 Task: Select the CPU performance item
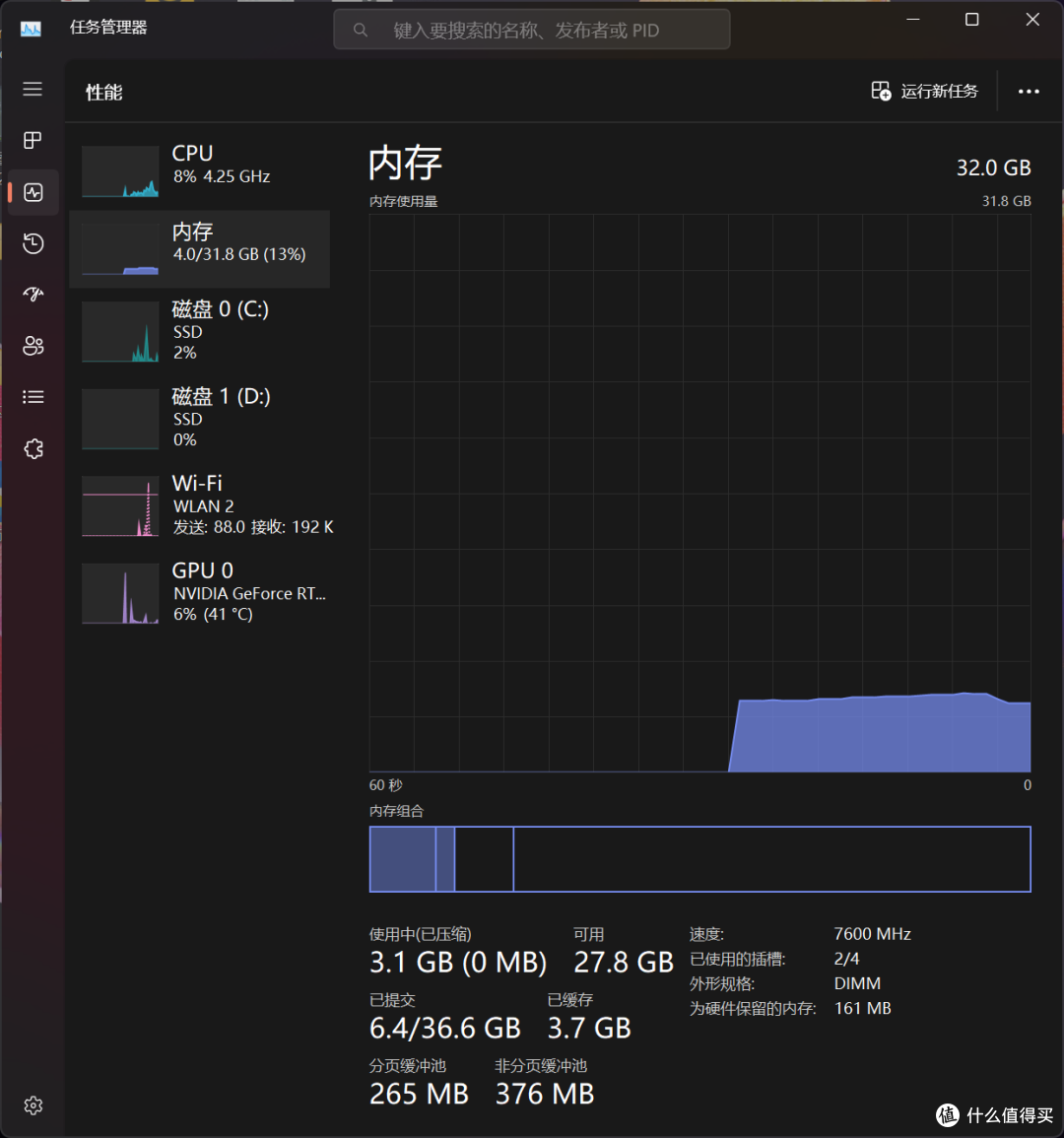tap(200, 170)
